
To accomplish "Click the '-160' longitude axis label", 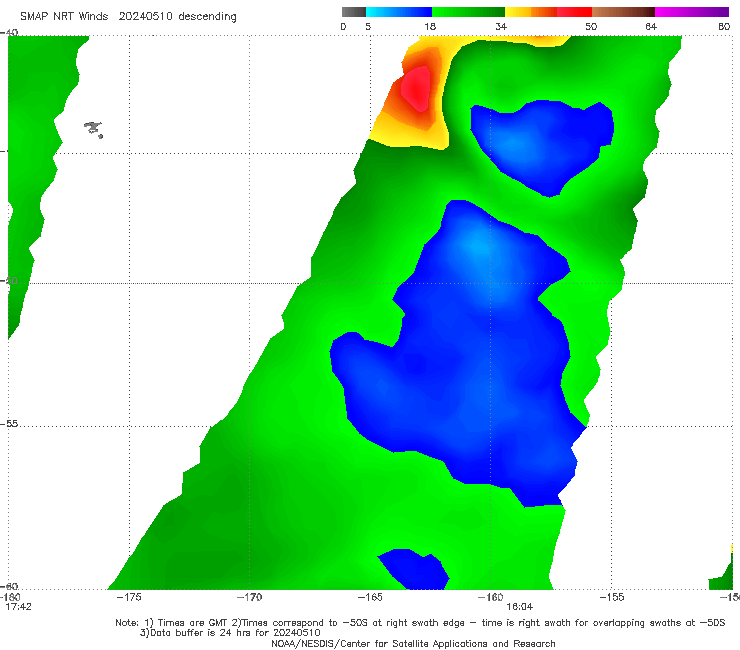I will pos(490,597).
